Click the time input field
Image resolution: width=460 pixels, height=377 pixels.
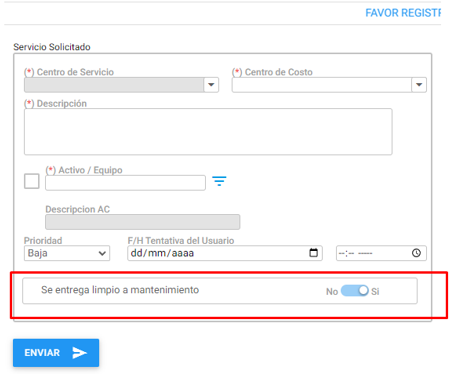coord(381,253)
